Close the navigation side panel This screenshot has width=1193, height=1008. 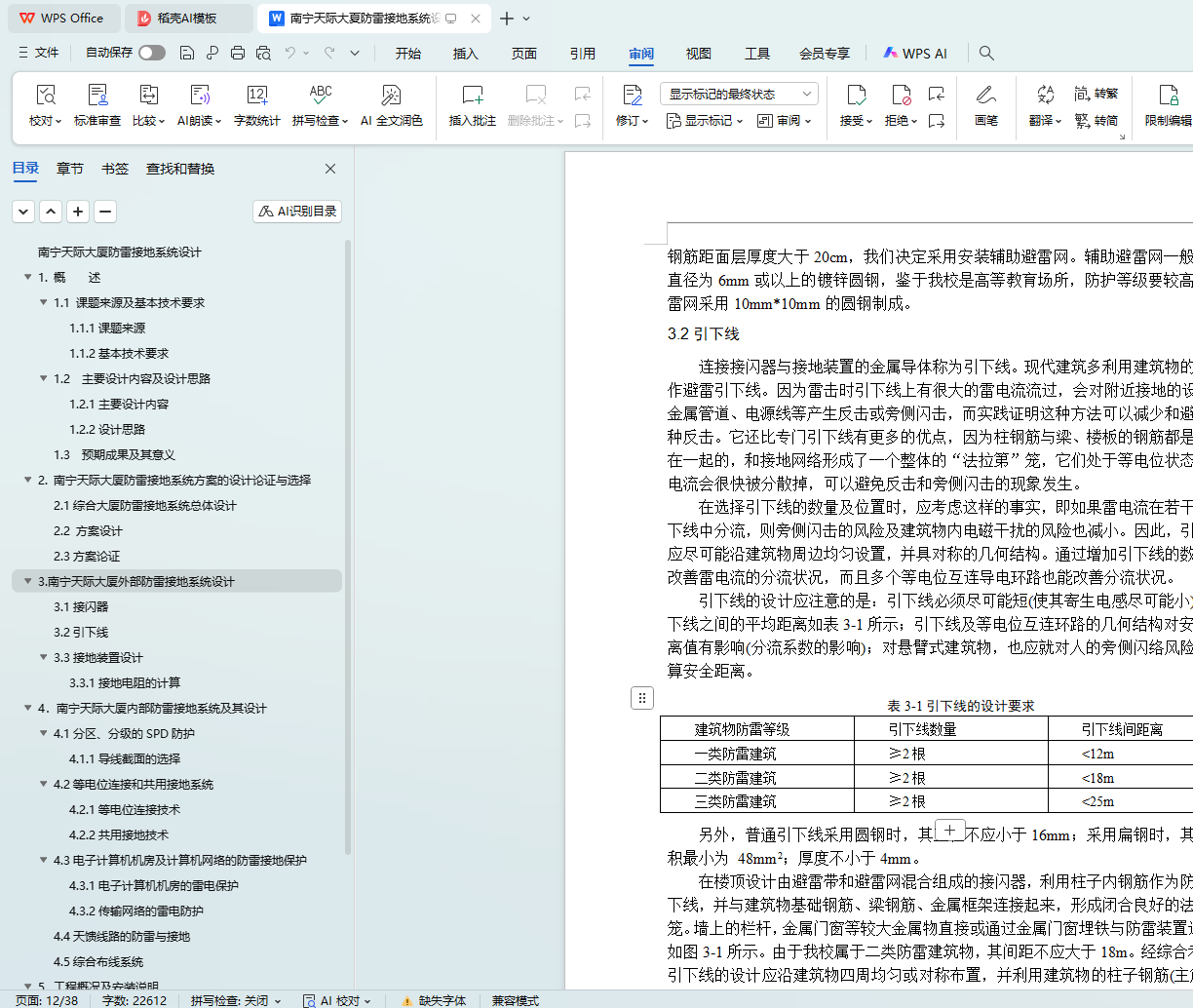point(330,169)
